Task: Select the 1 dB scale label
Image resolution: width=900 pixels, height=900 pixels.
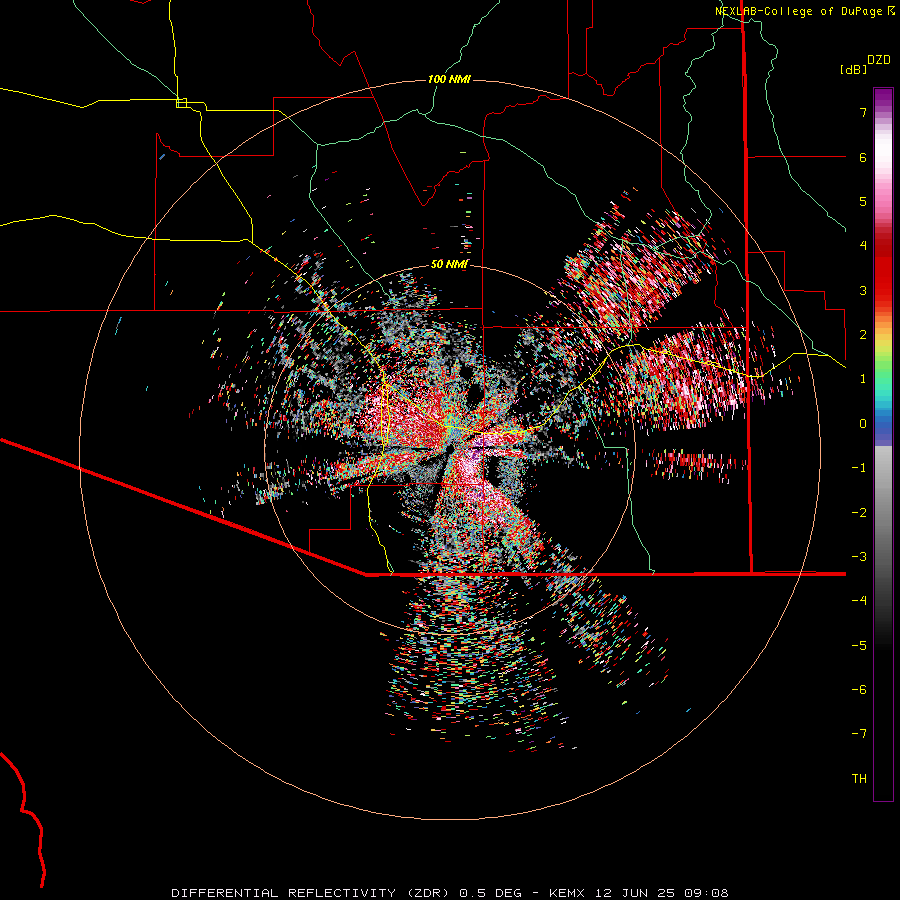Action: click(x=863, y=379)
